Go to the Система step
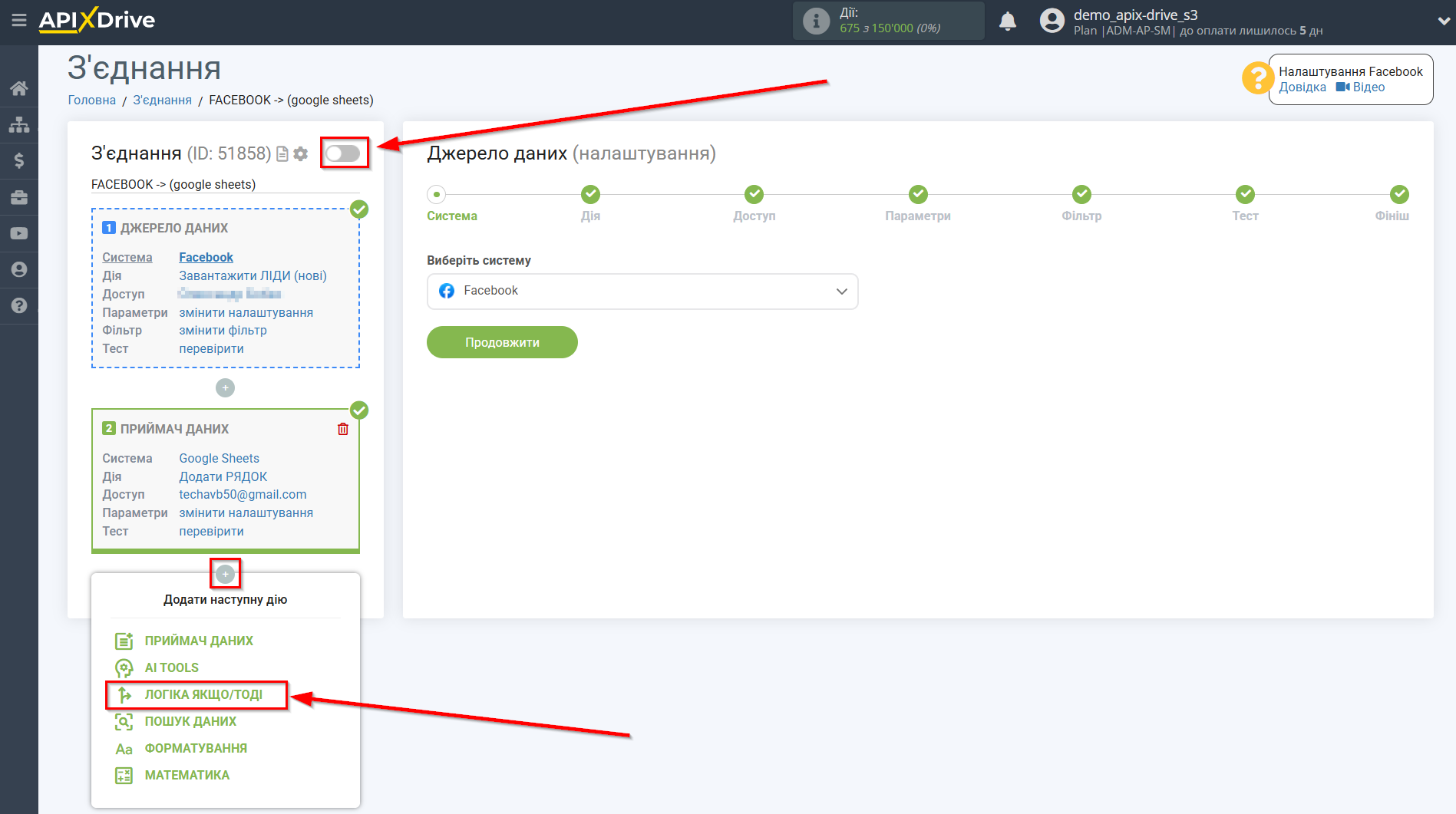This screenshot has width=1456, height=814. [437, 194]
